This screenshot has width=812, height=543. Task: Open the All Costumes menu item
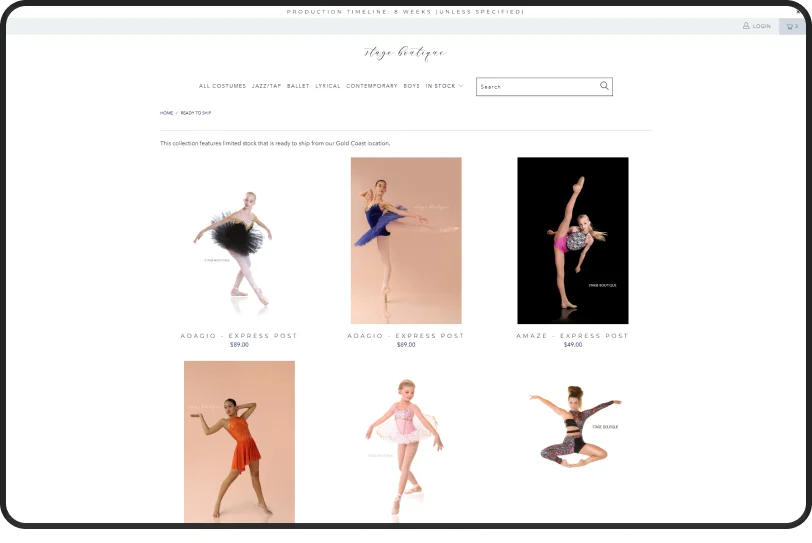222,86
